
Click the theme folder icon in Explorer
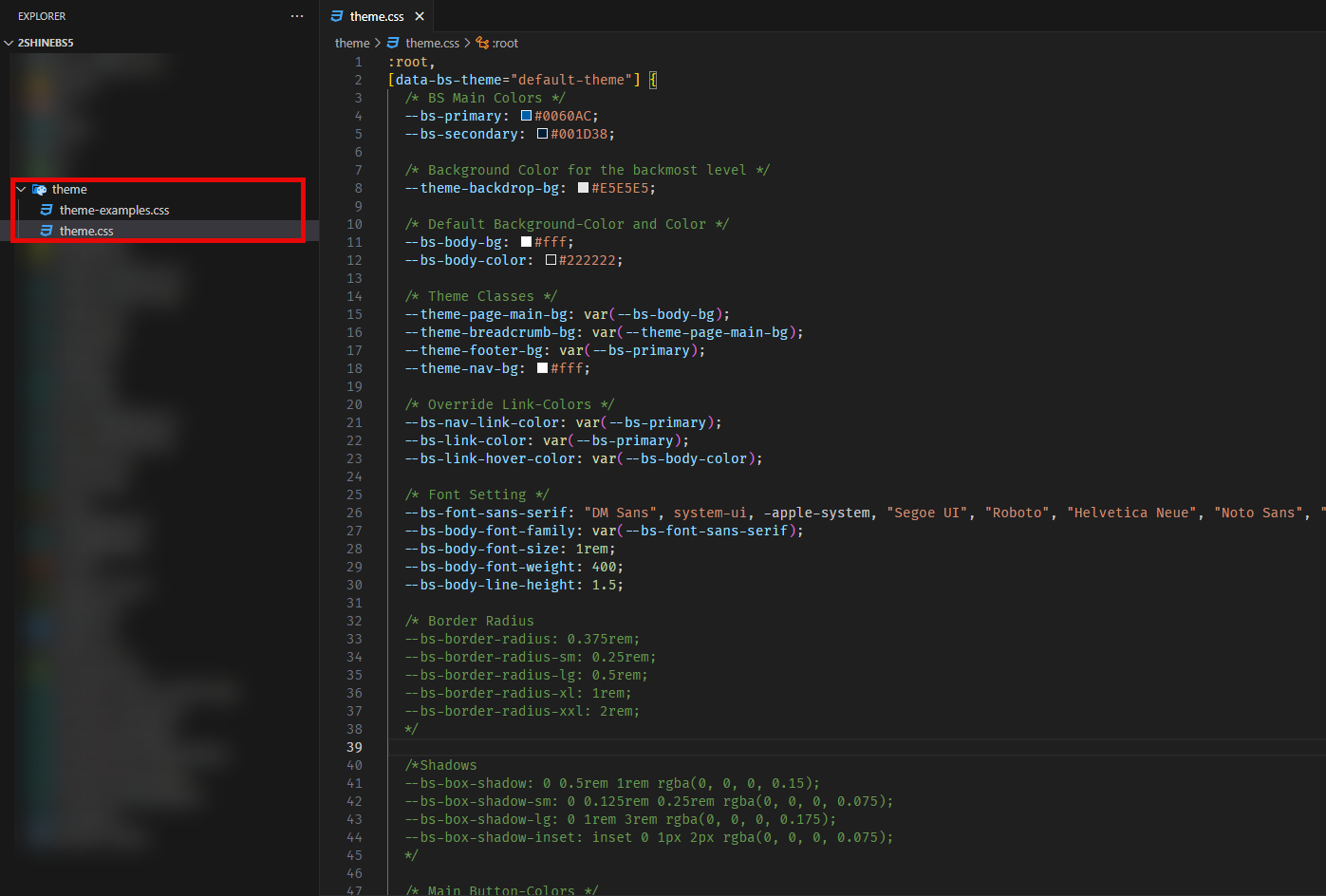pyautogui.click(x=39, y=190)
